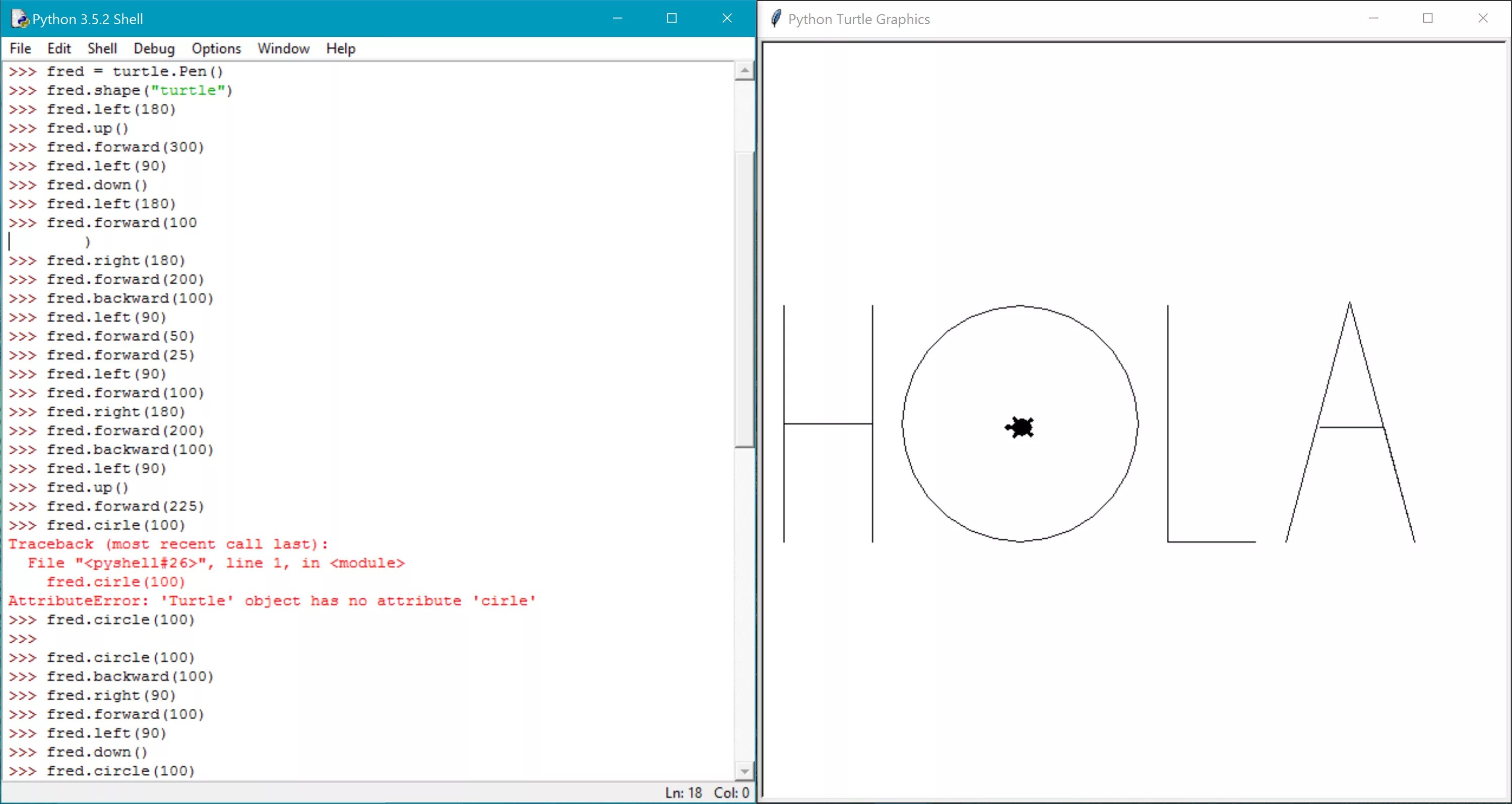Click the vertical scrollbar thumb
Viewport: 1512px width, 804px height.
pyautogui.click(x=744, y=299)
